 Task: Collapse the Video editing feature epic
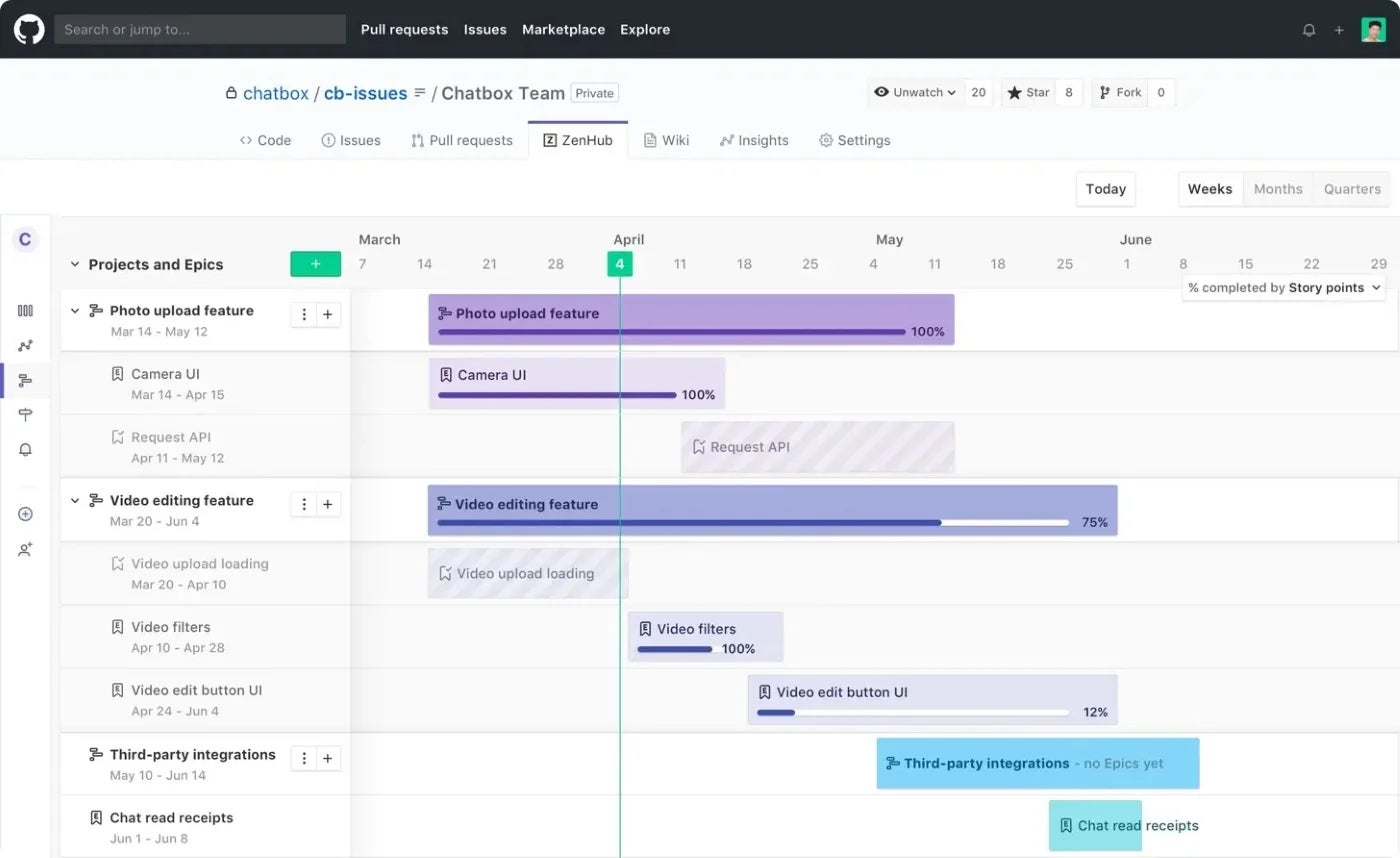[x=74, y=500]
